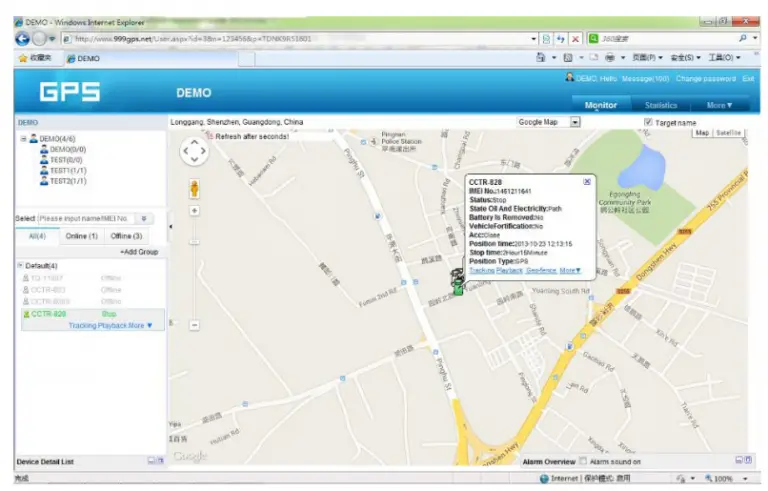
Task: Open the 工具(O) menu
Action: coord(724,58)
